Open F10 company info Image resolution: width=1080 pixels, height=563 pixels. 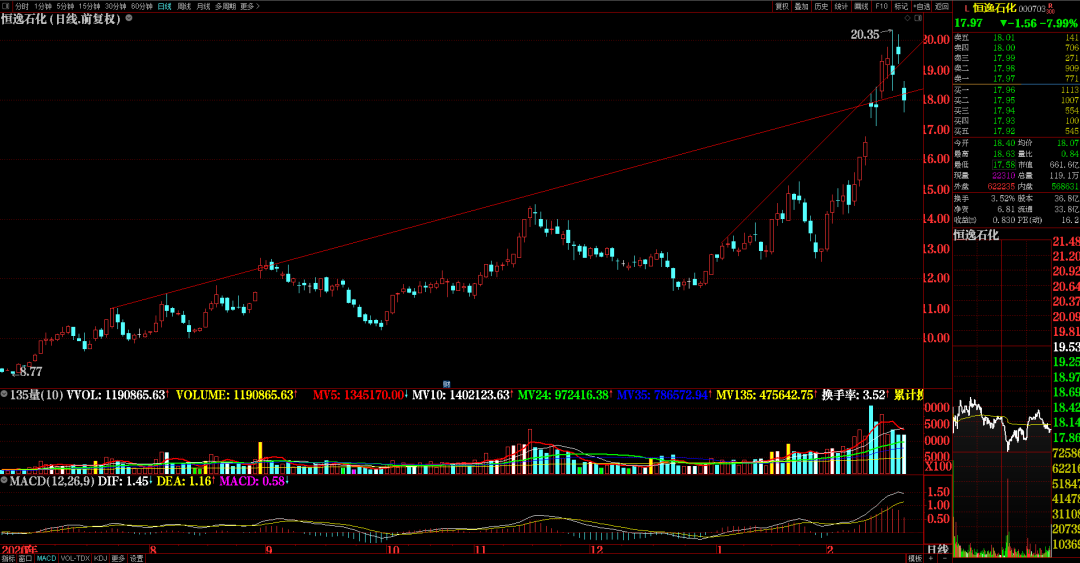click(x=881, y=6)
